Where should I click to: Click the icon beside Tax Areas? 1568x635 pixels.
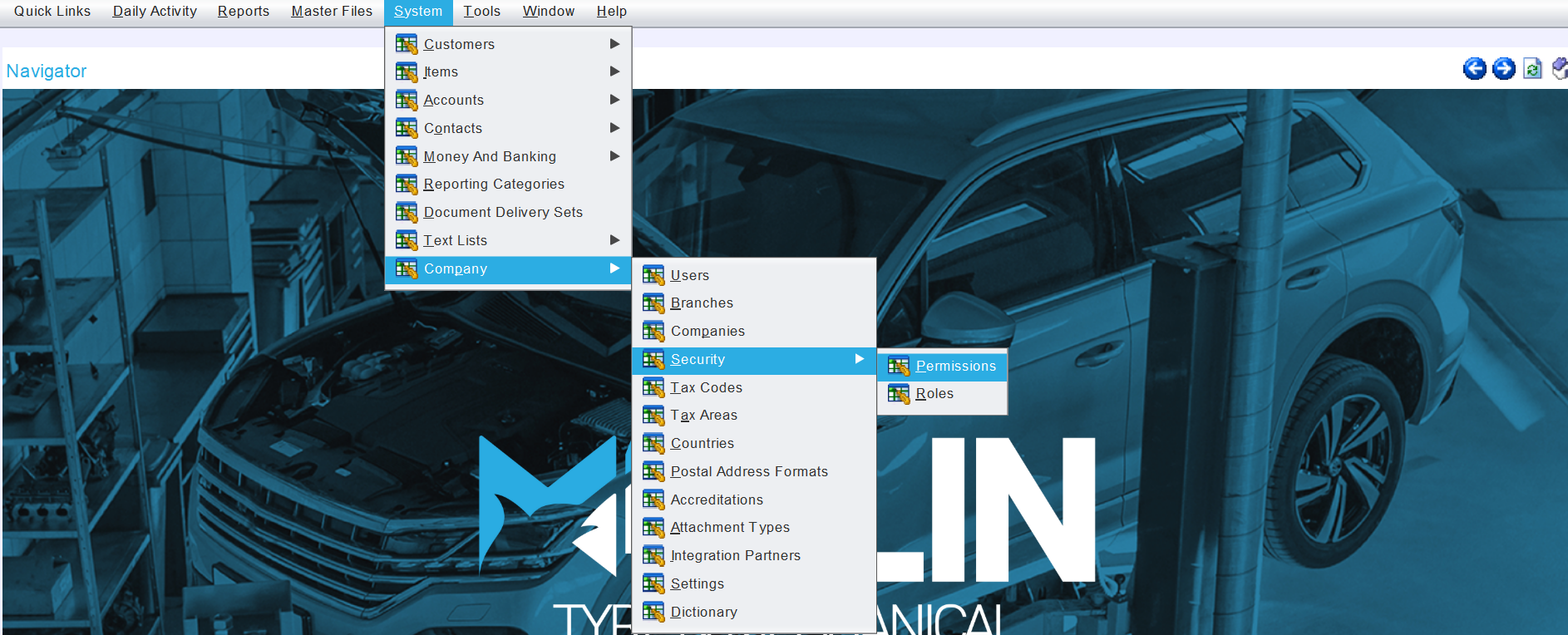[x=653, y=416]
